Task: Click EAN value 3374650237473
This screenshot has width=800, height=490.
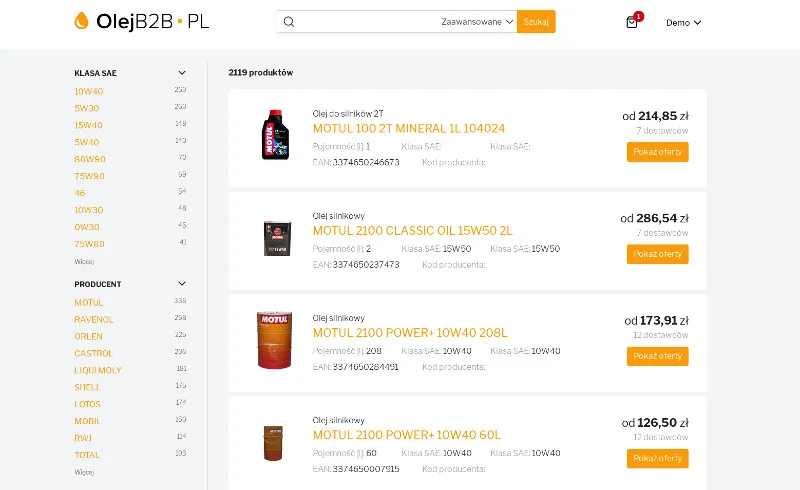Action: click(366, 264)
